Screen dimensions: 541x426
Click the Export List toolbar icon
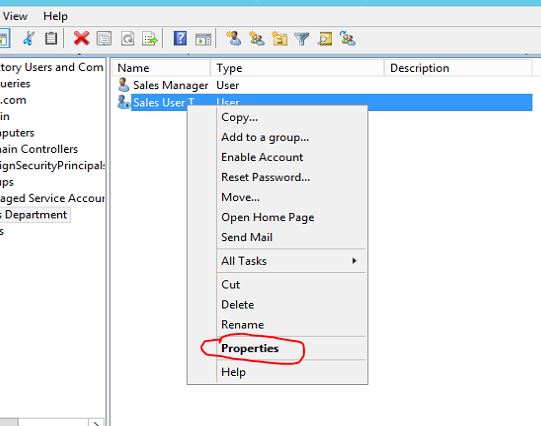(150, 39)
